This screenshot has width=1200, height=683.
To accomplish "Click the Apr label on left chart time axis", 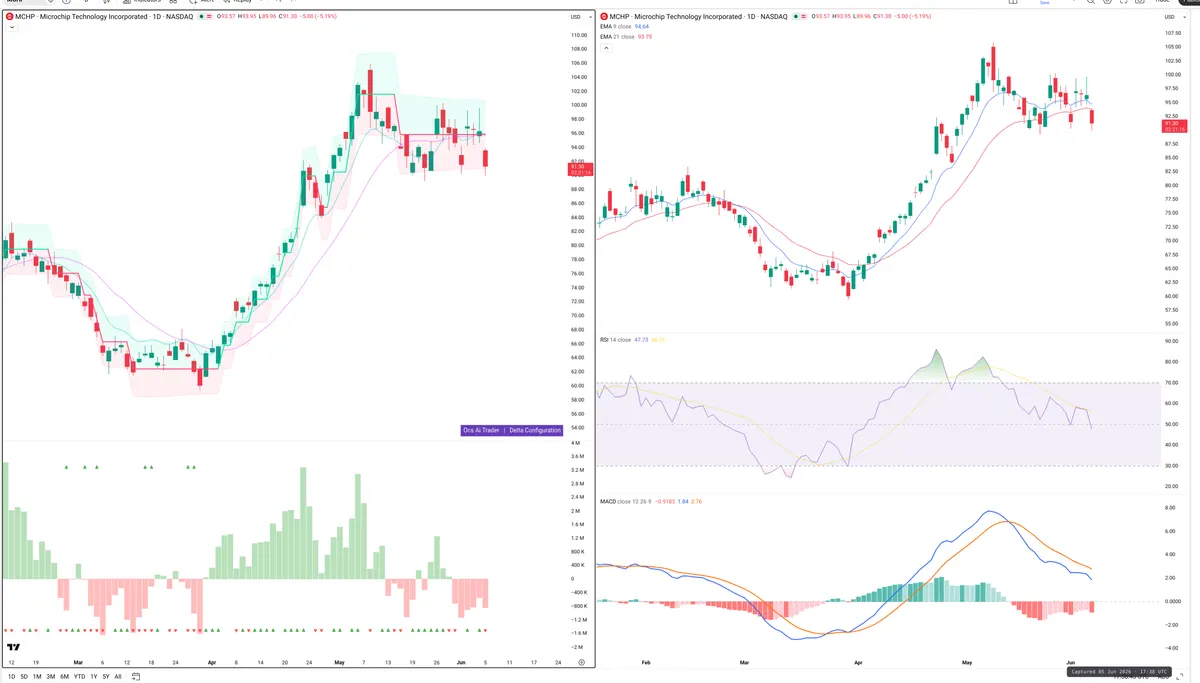I will [211, 662].
